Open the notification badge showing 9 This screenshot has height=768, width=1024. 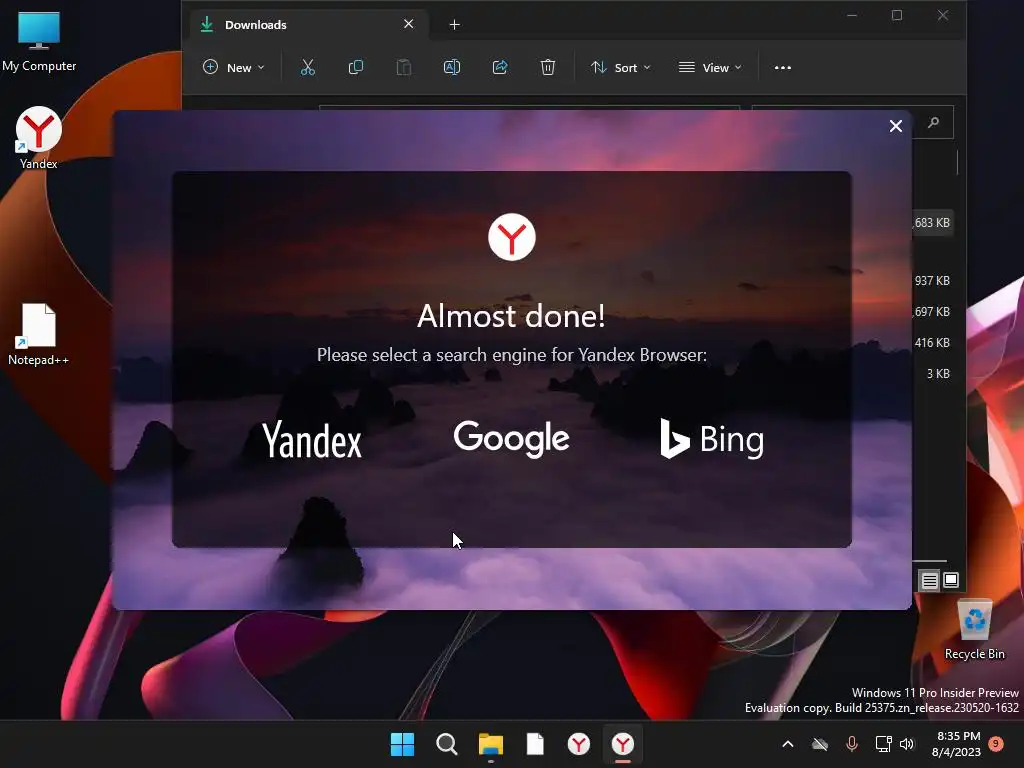996,743
